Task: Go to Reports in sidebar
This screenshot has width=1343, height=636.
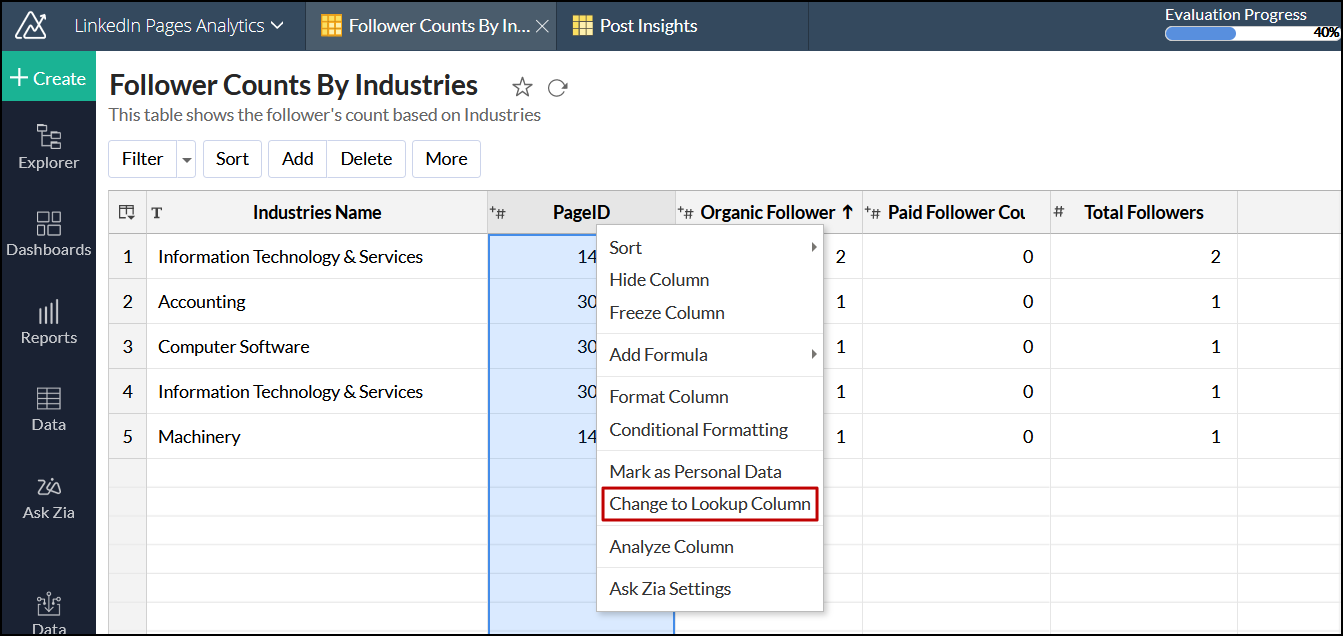Action: tap(48, 322)
